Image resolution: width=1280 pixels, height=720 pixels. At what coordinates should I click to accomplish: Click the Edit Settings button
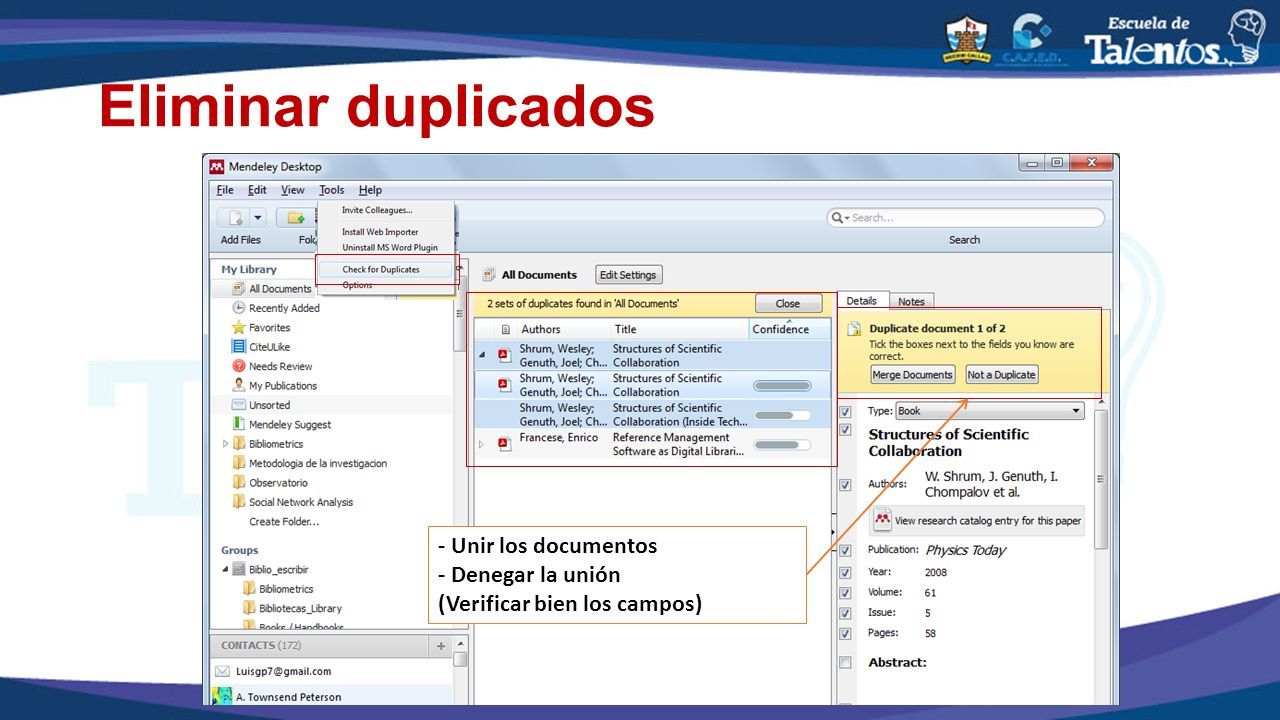click(629, 275)
